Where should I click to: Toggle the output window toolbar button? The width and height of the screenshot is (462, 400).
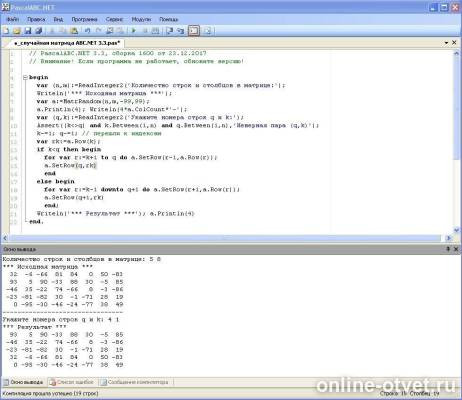tap(194, 31)
